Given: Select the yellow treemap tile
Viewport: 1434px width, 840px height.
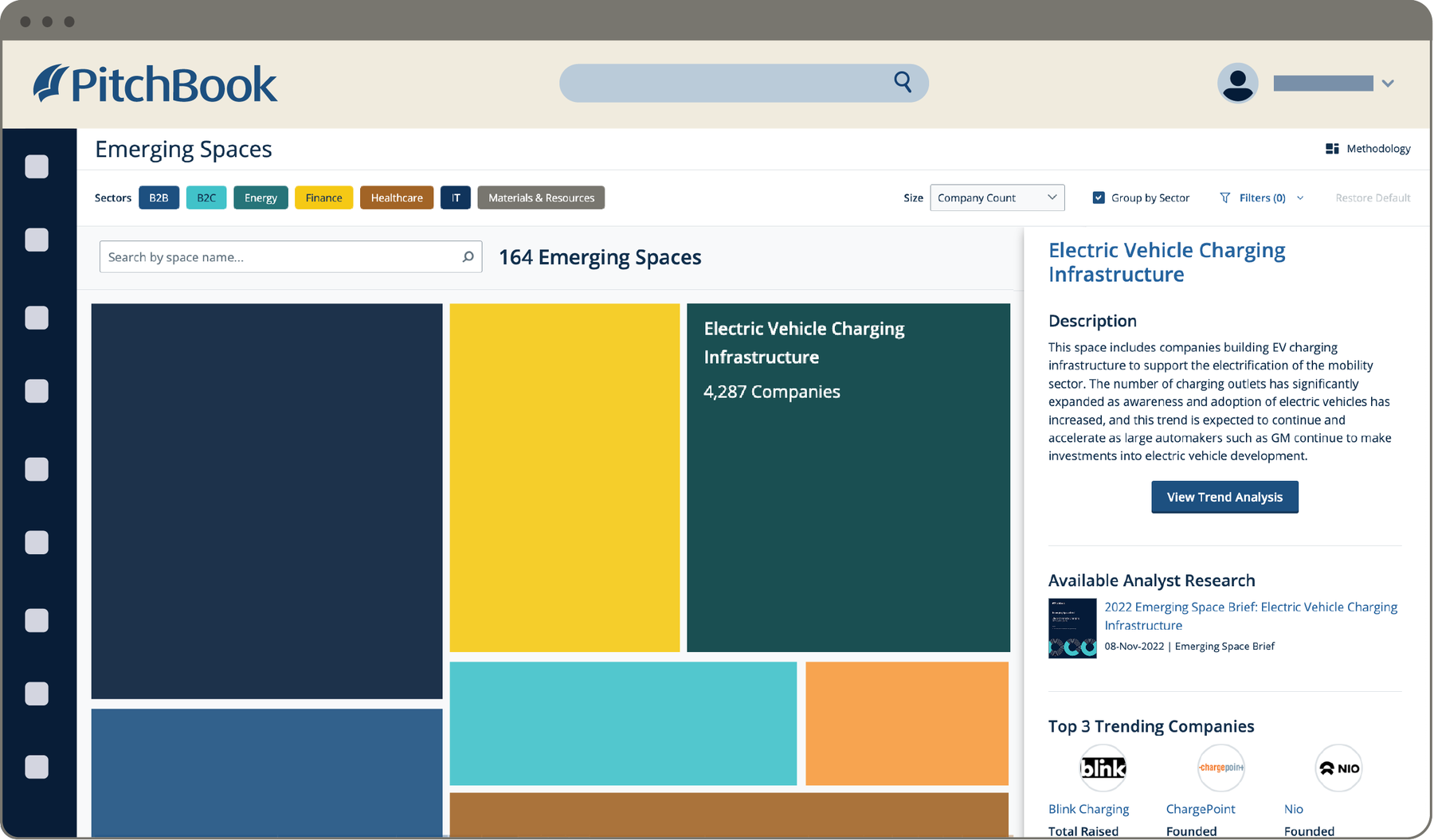Looking at the screenshot, I should [565, 478].
